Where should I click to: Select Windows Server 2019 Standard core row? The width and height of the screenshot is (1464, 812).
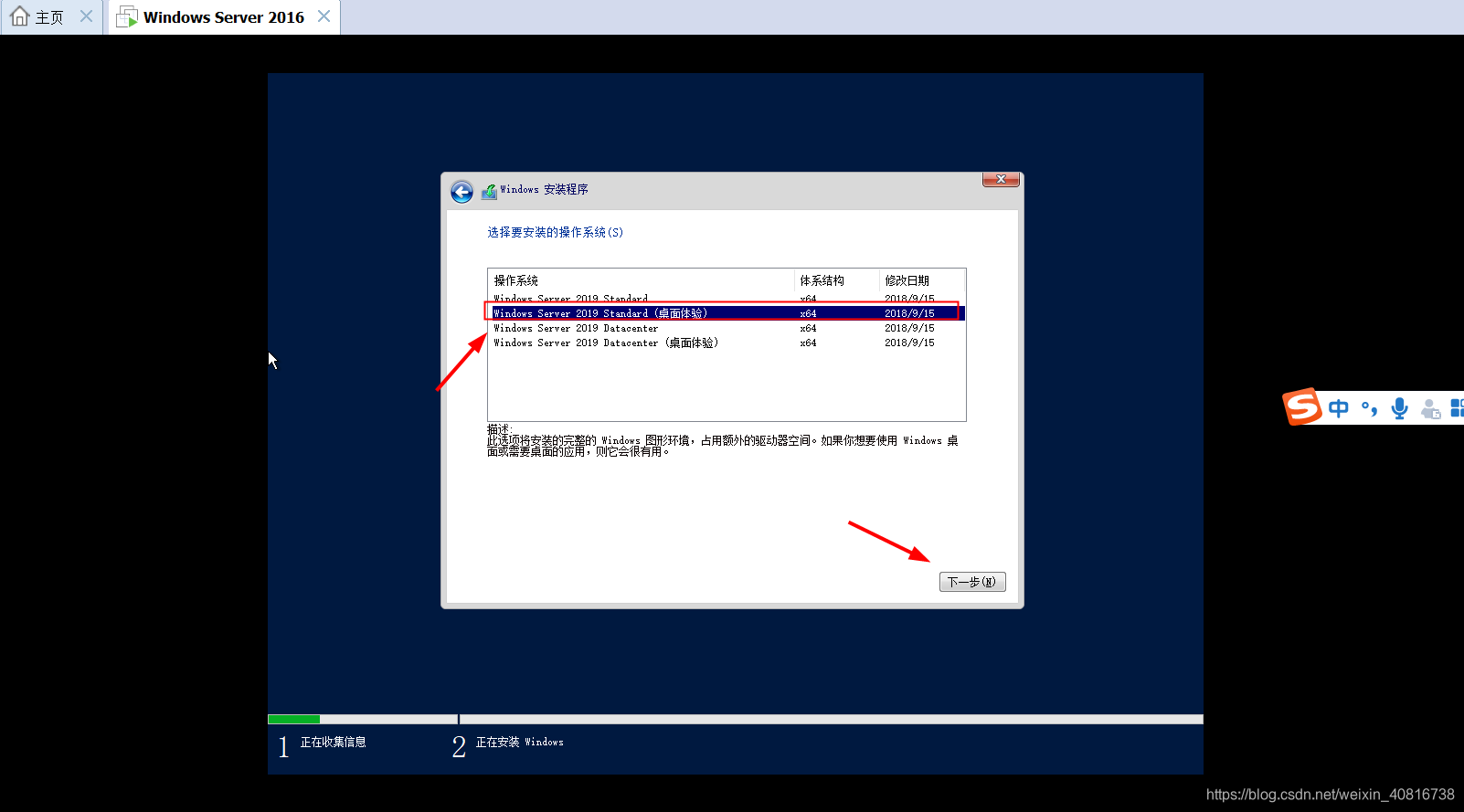coord(726,299)
